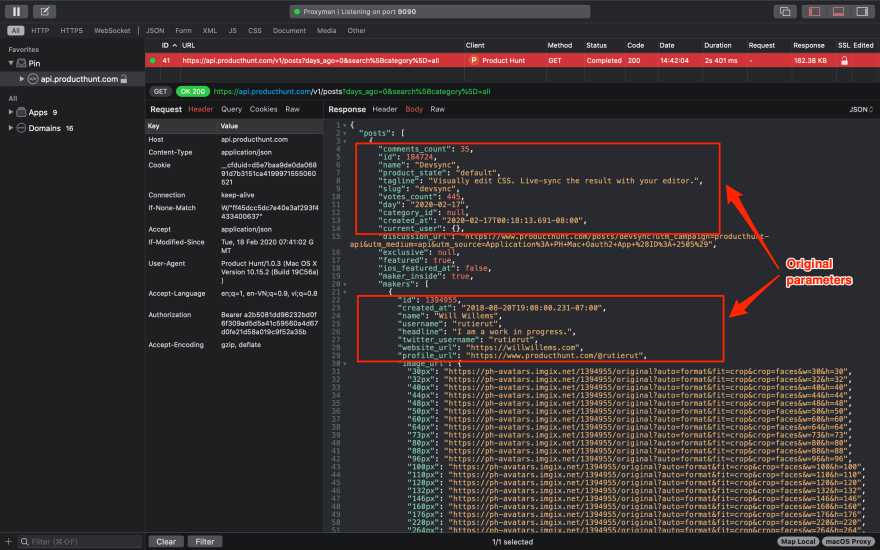This screenshot has height=550, width=880.
Task: Select request row 41
Action: 512,61
